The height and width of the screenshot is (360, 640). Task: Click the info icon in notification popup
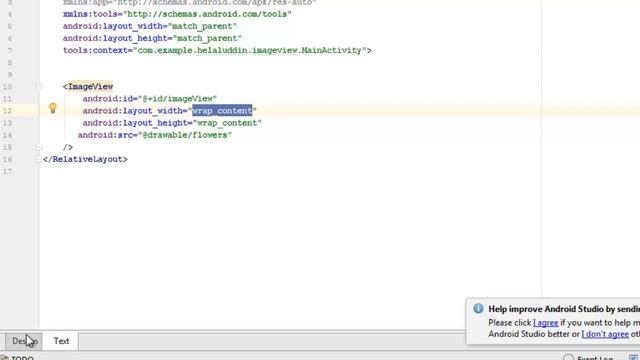pyautogui.click(x=478, y=309)
